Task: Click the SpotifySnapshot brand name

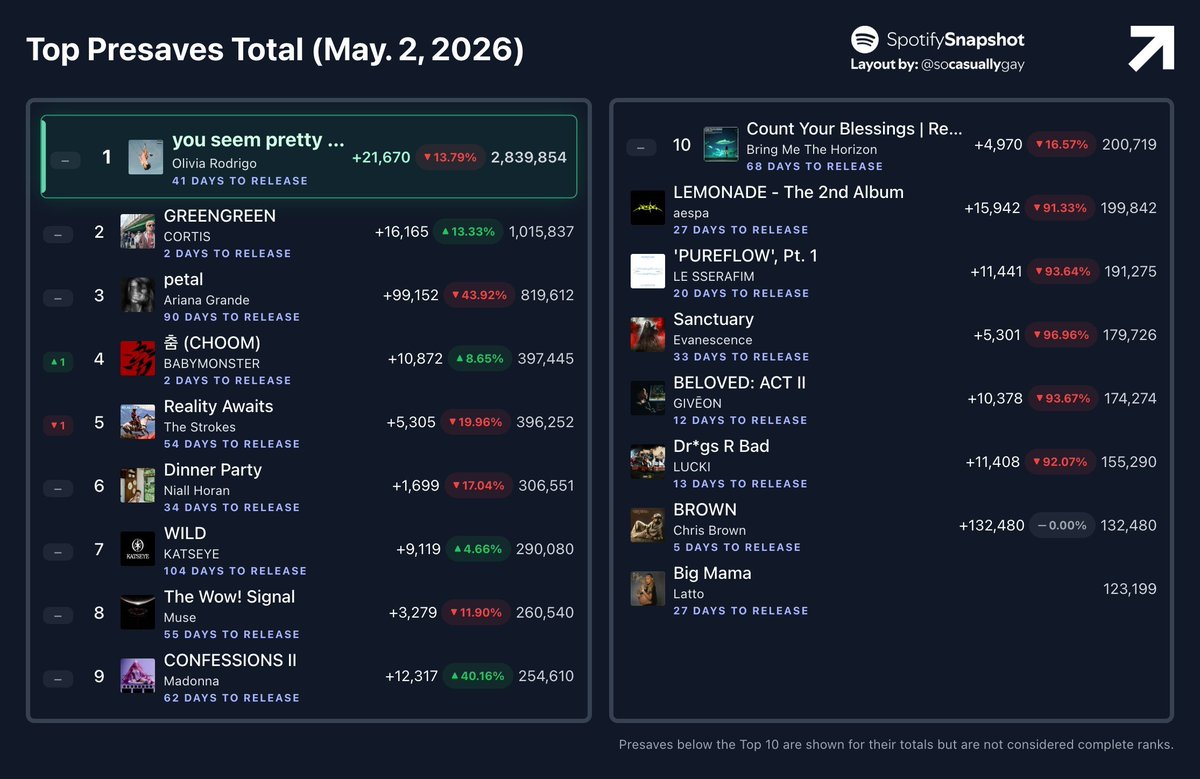Action: point(955,40)
